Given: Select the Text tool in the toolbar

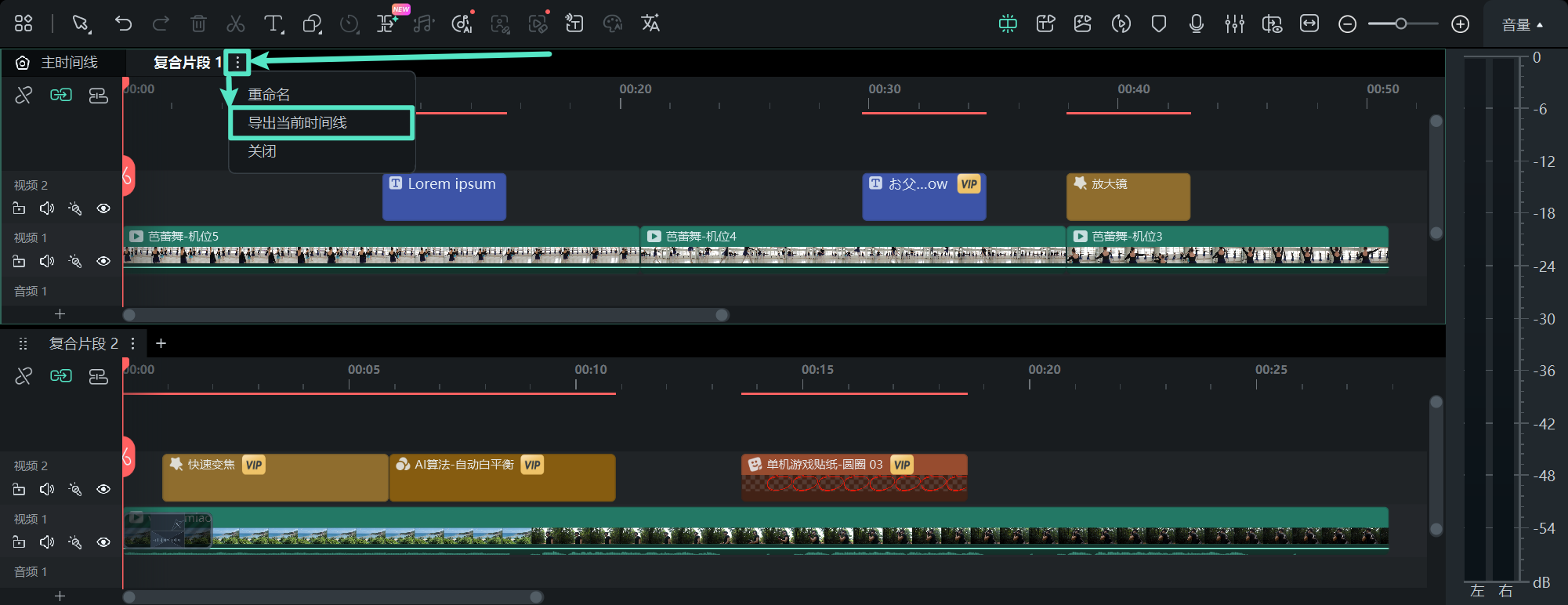Looking at the screenshot, I should click(x=272, y=24).
